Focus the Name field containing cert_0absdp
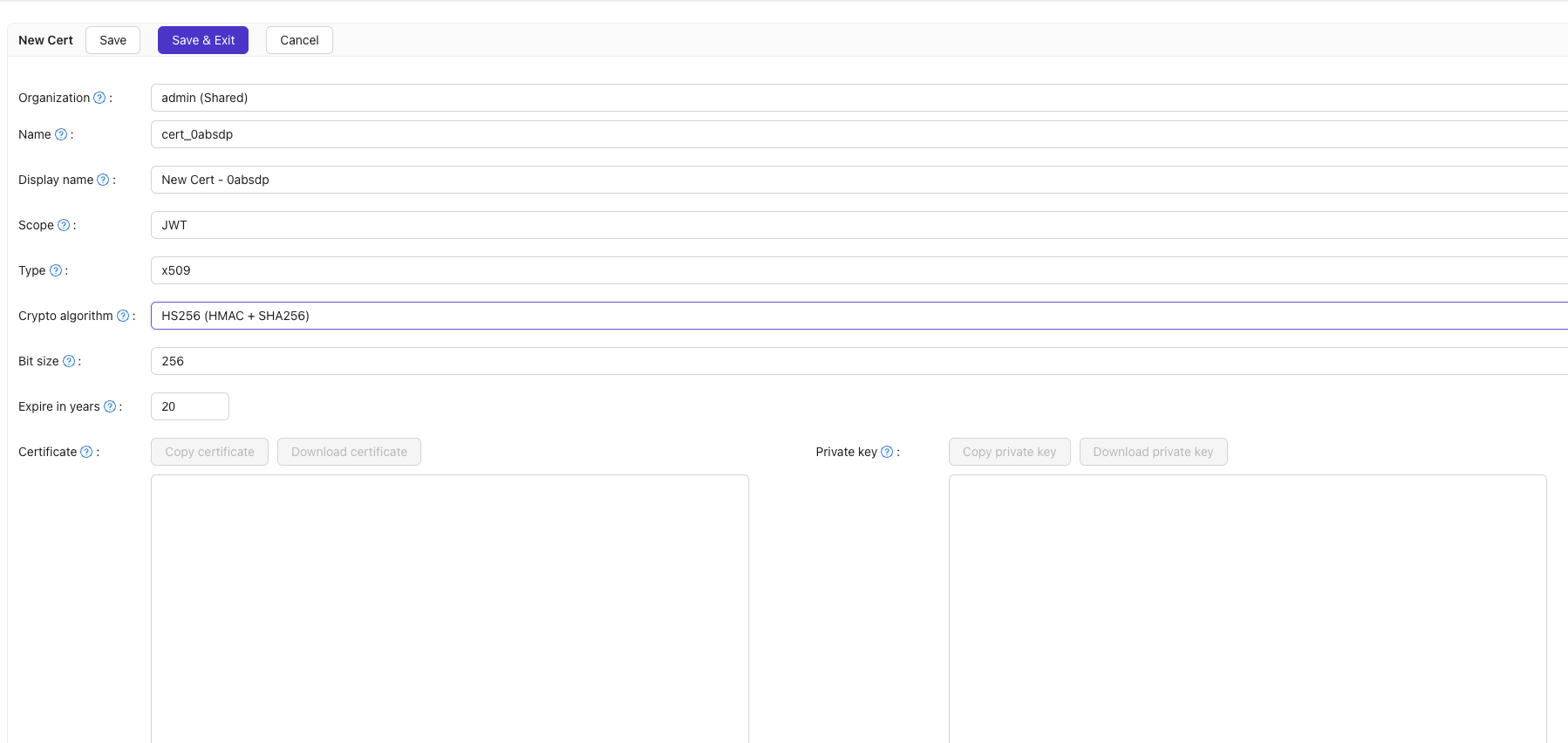Screen dimensions: 1568x743 859,134
